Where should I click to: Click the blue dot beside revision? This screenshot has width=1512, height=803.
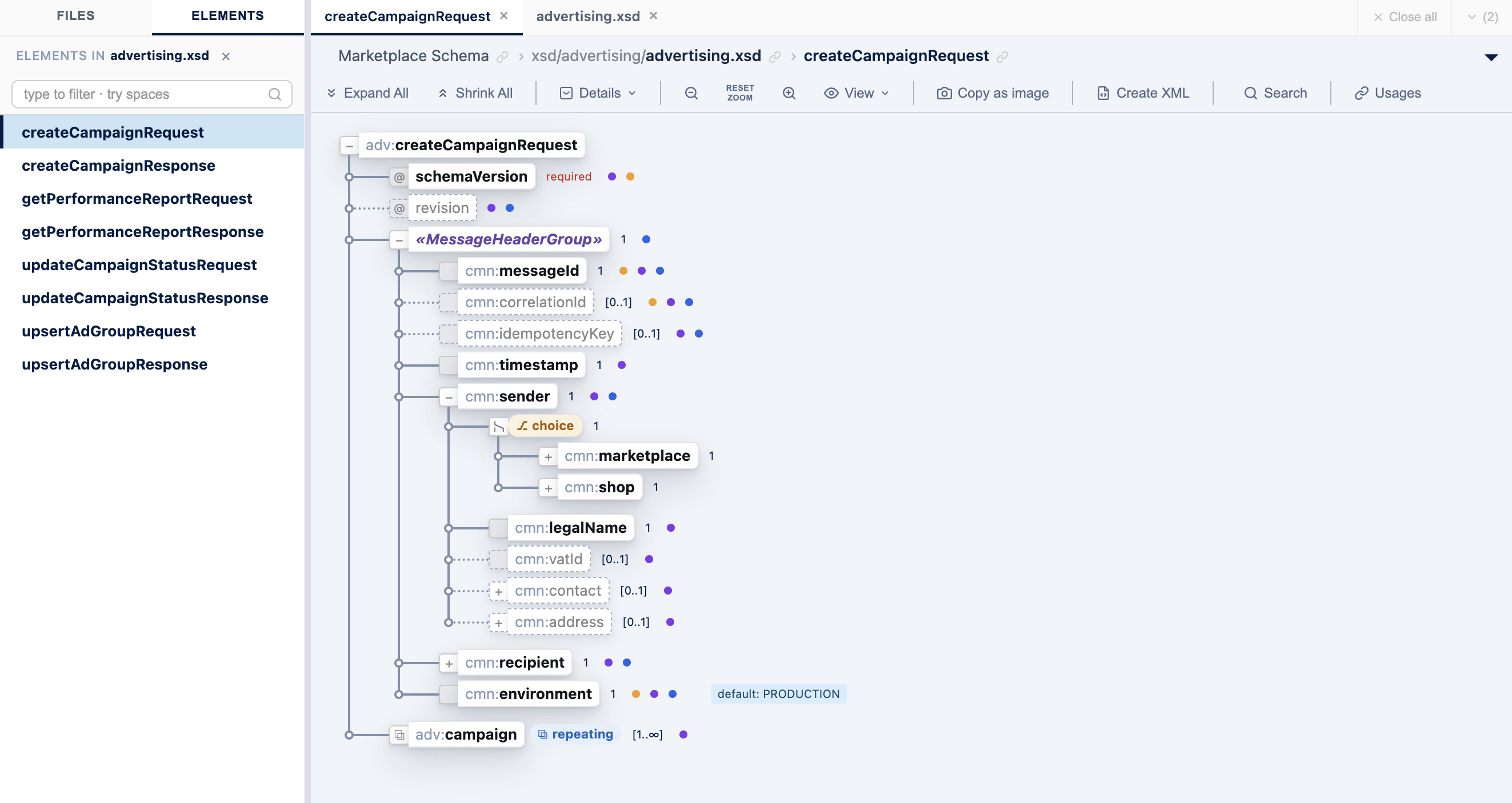(510, 208)
